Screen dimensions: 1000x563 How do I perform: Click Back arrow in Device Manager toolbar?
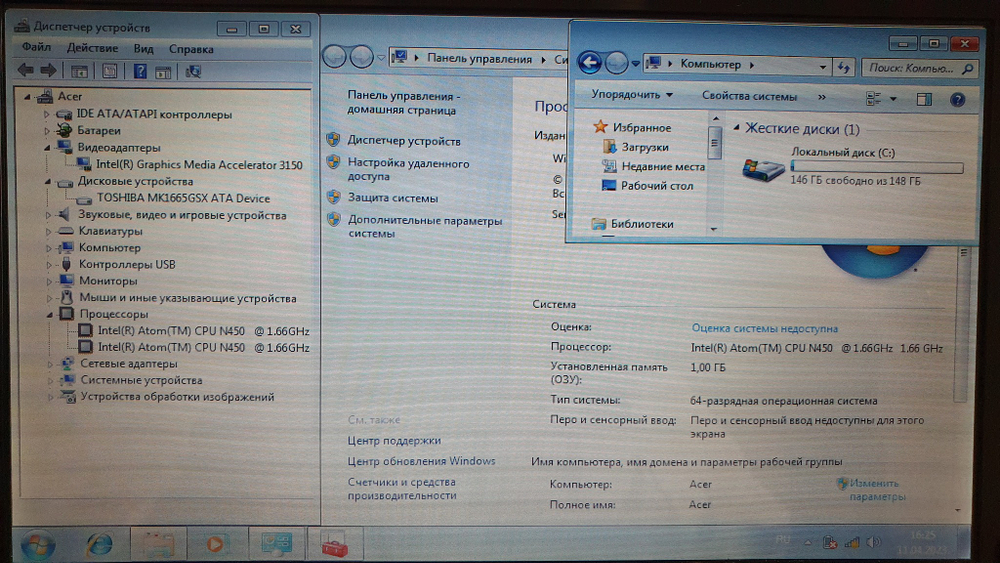26,71
